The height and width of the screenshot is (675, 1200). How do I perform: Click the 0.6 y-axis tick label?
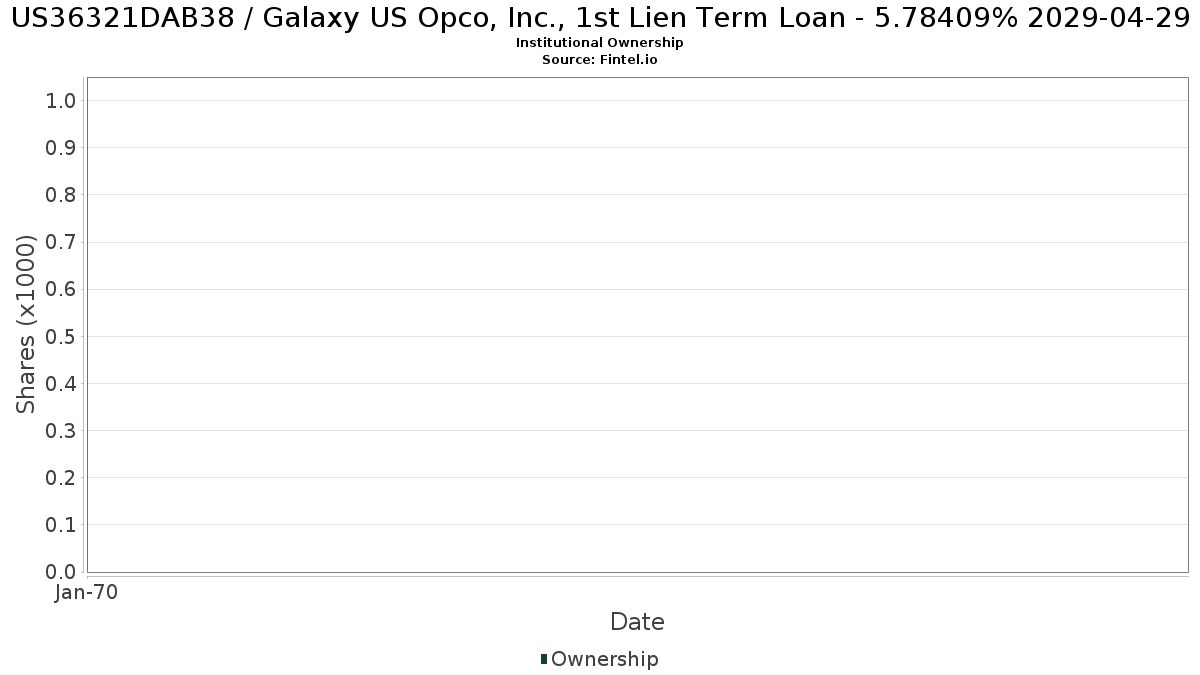pos(62,289)
